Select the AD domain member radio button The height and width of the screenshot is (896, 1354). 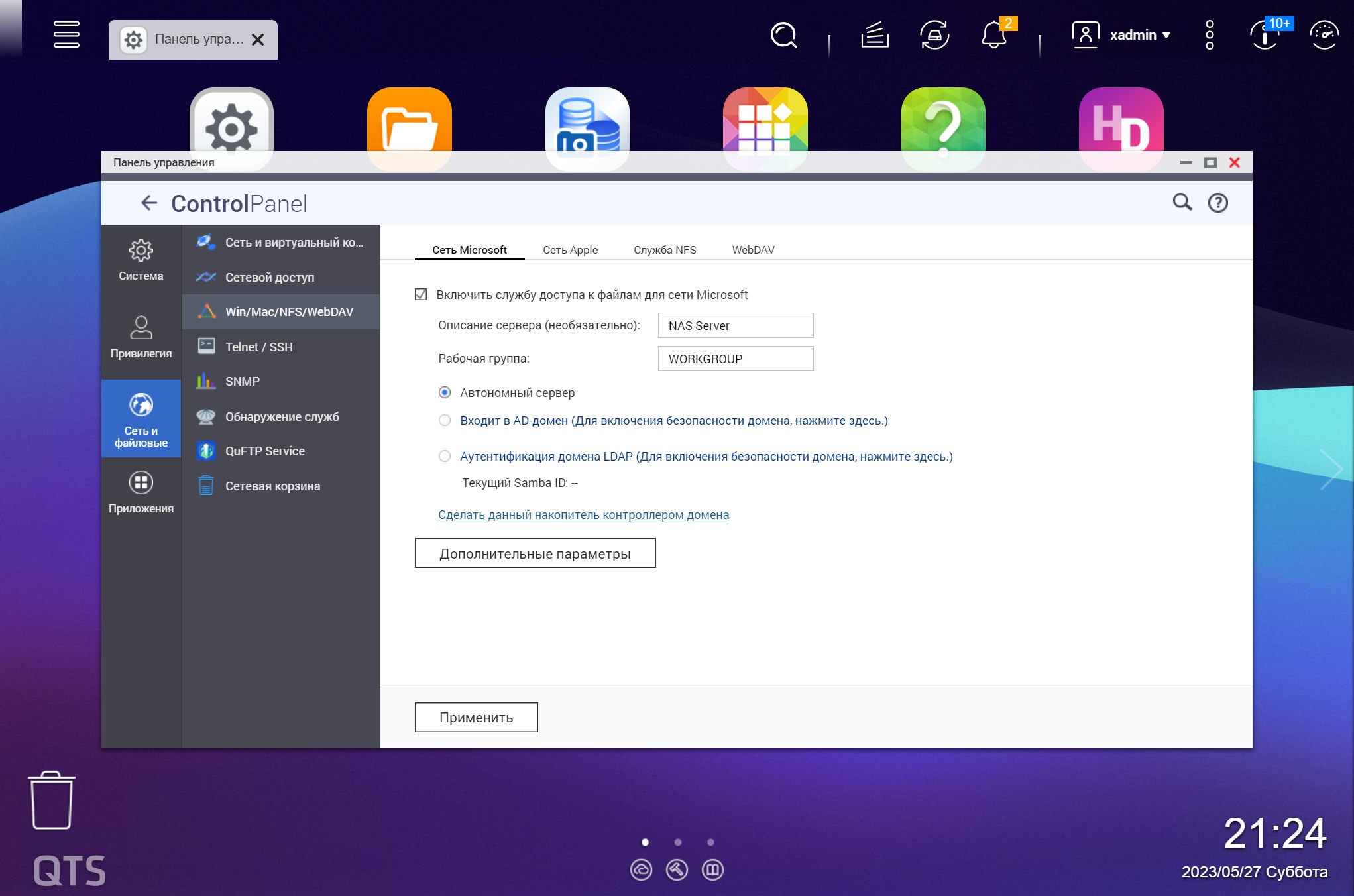pyautogui.click(x=445, y=420)
